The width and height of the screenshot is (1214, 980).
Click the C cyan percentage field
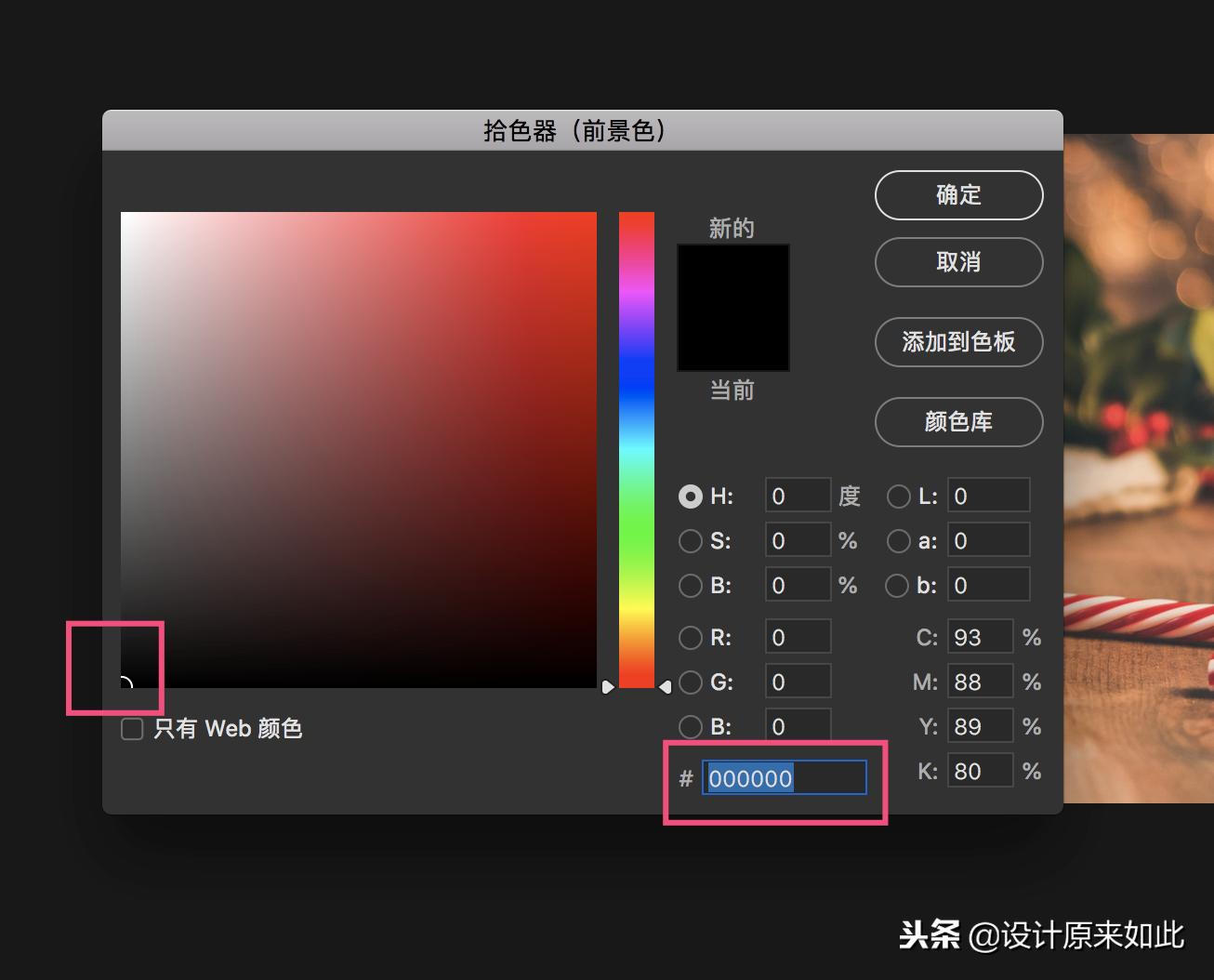click(x=980, y=636)
